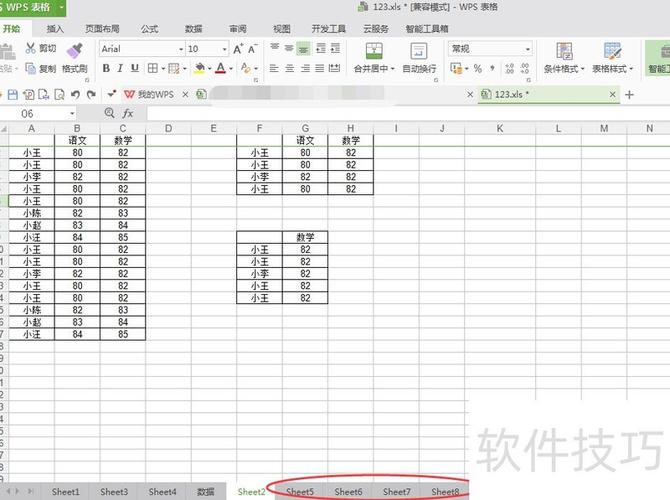
Task: Open the Arial font name dropdown
Action: [x=181, y=49]
